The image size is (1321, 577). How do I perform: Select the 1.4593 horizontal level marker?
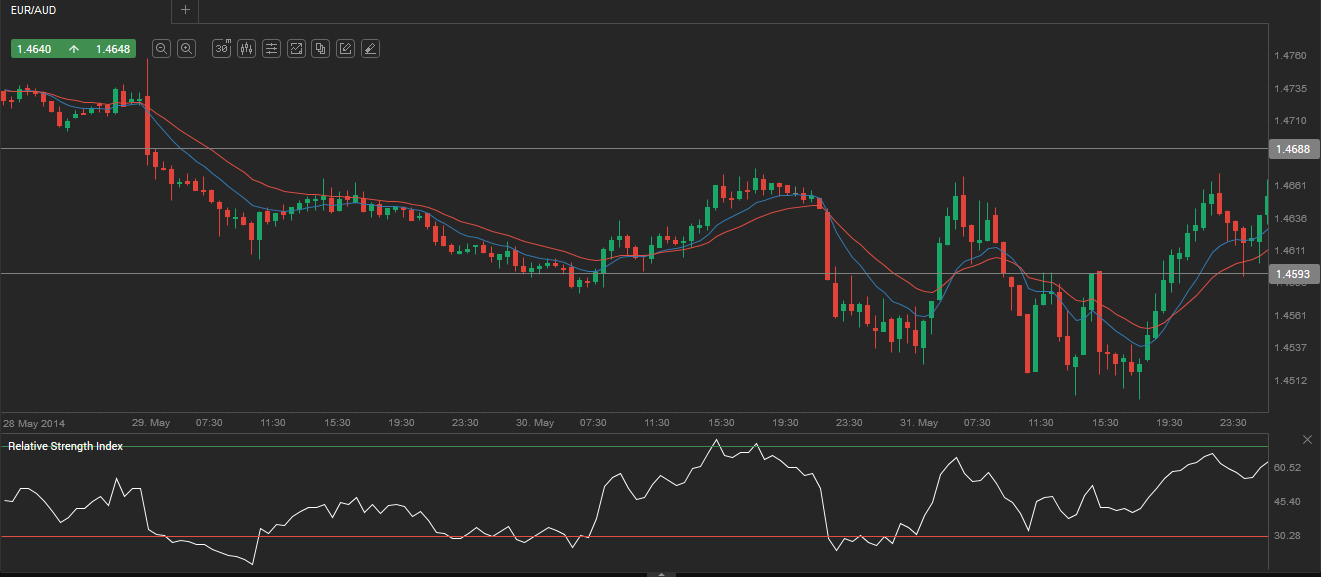coord(1293,273)
